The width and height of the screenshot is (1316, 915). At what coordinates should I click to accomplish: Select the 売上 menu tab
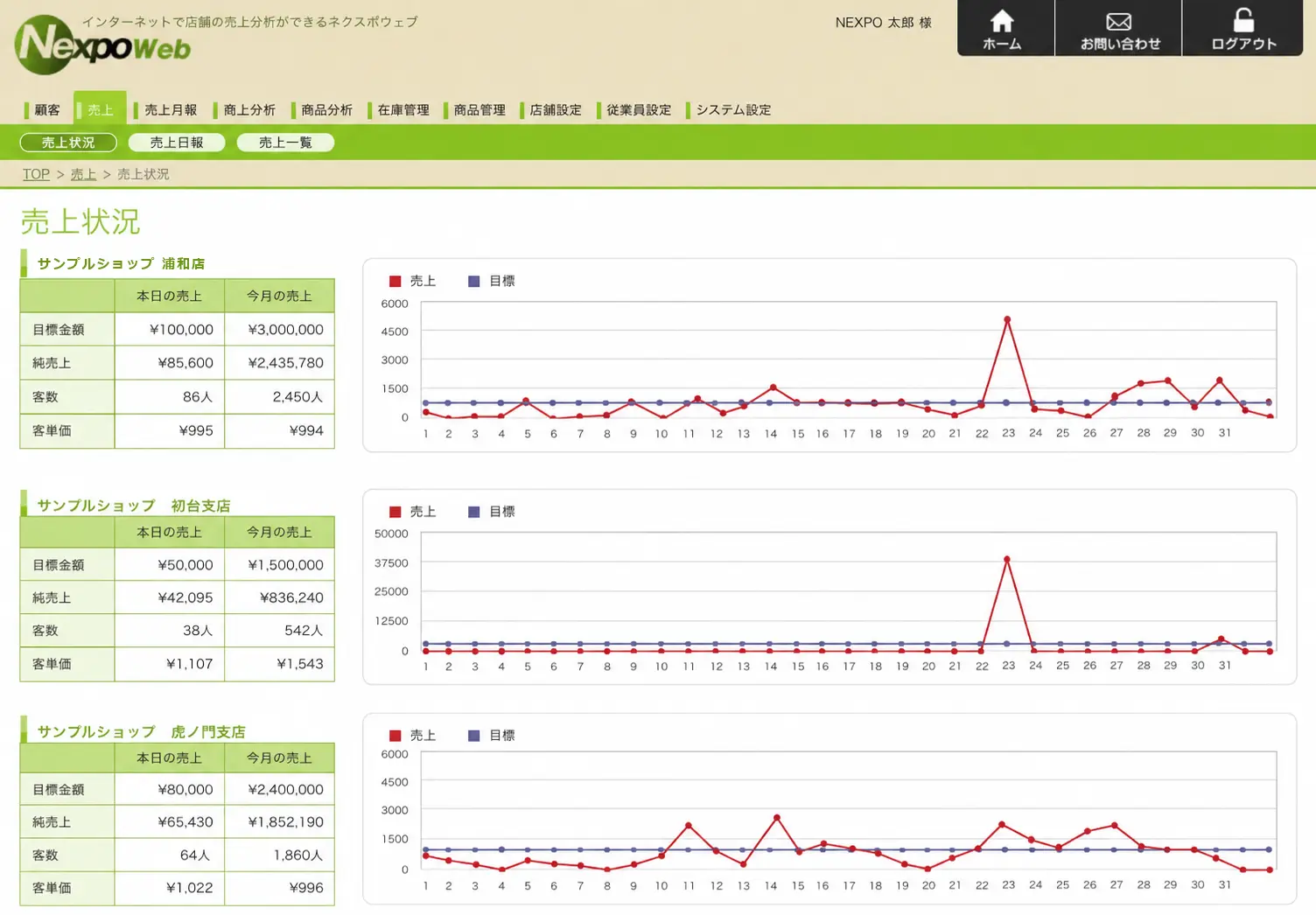pos(100,108)
